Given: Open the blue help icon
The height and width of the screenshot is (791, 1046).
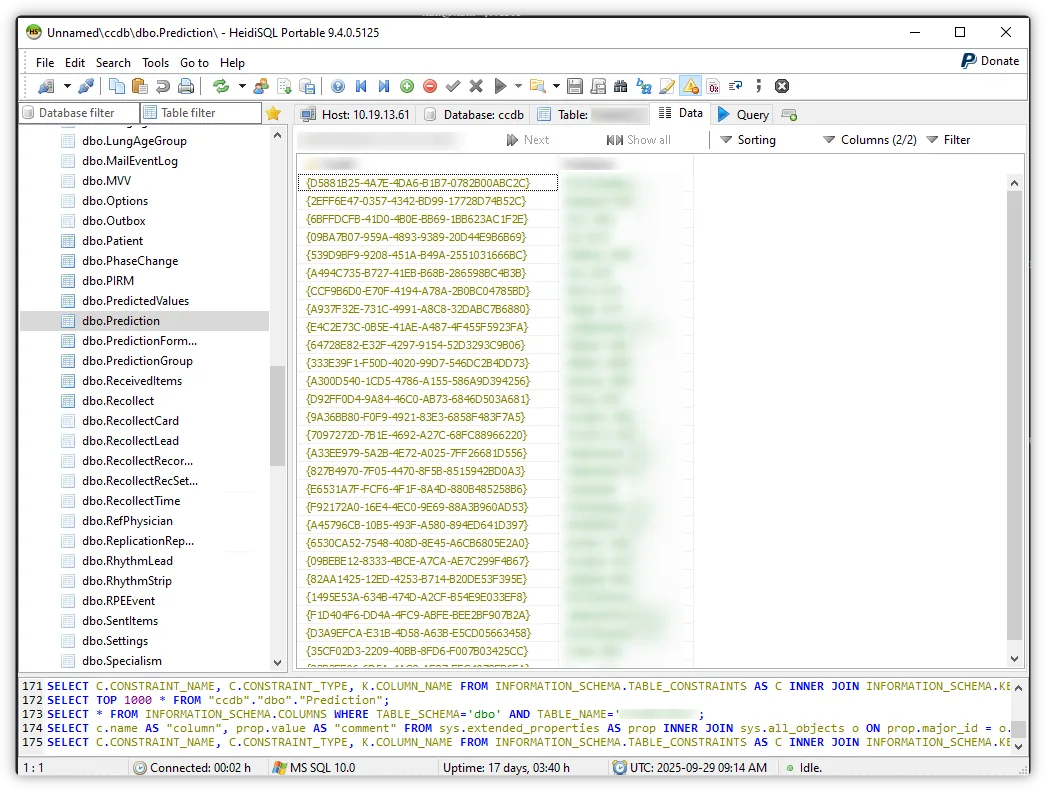Looking at the screenshot, I should click(x=338, y=86).
